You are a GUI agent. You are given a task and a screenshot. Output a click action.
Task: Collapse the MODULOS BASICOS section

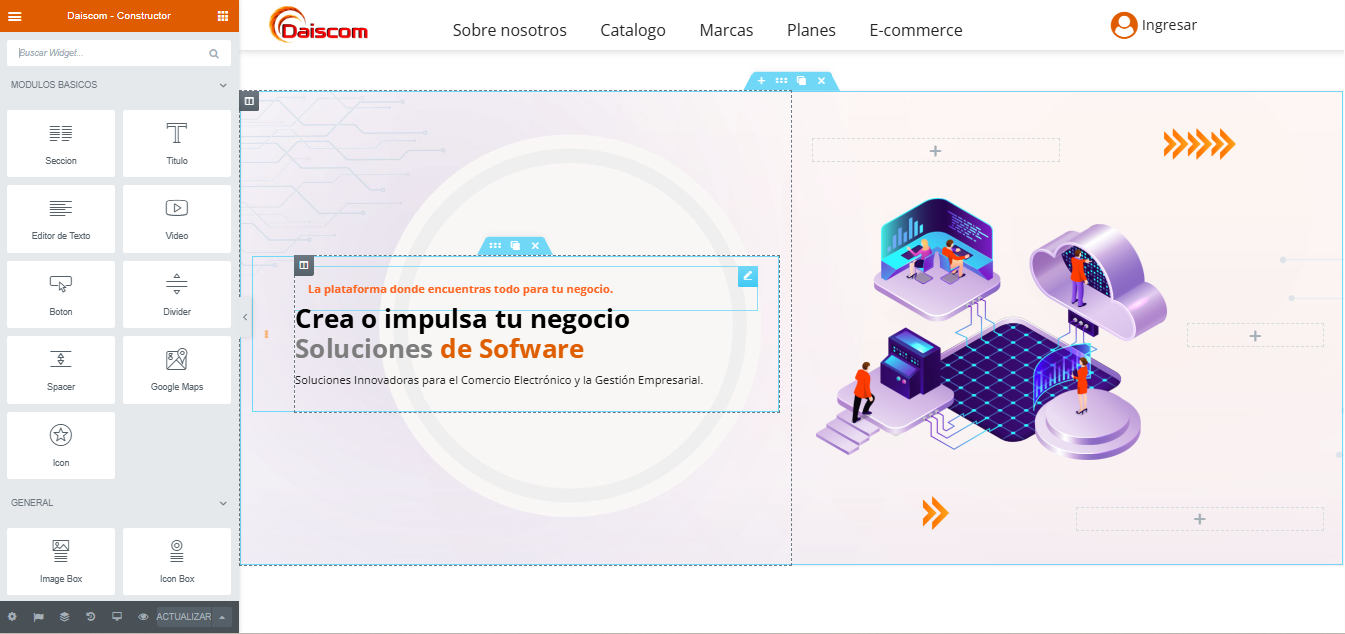(223, 85)
